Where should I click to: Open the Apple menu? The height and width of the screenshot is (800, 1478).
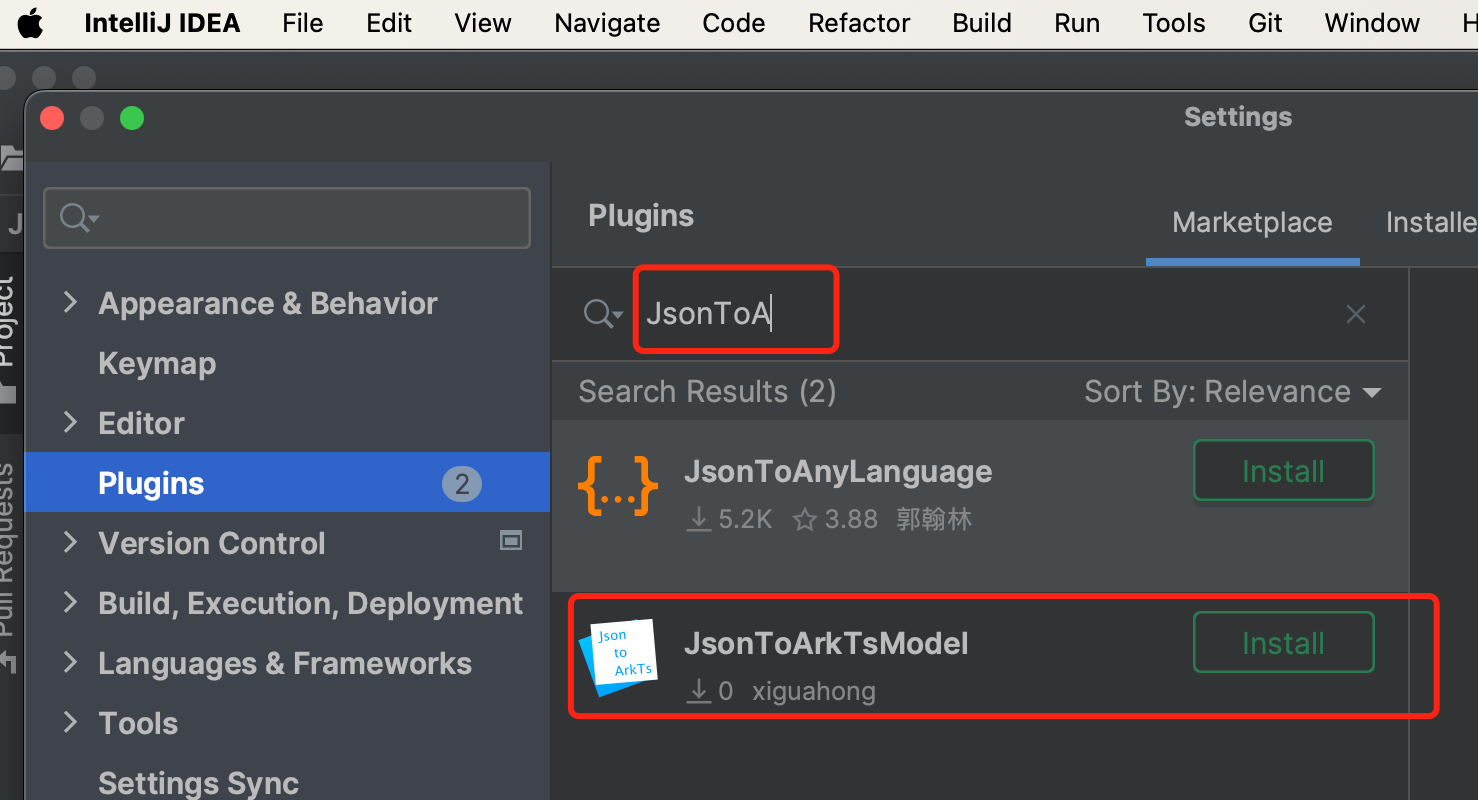click(31, 23)
